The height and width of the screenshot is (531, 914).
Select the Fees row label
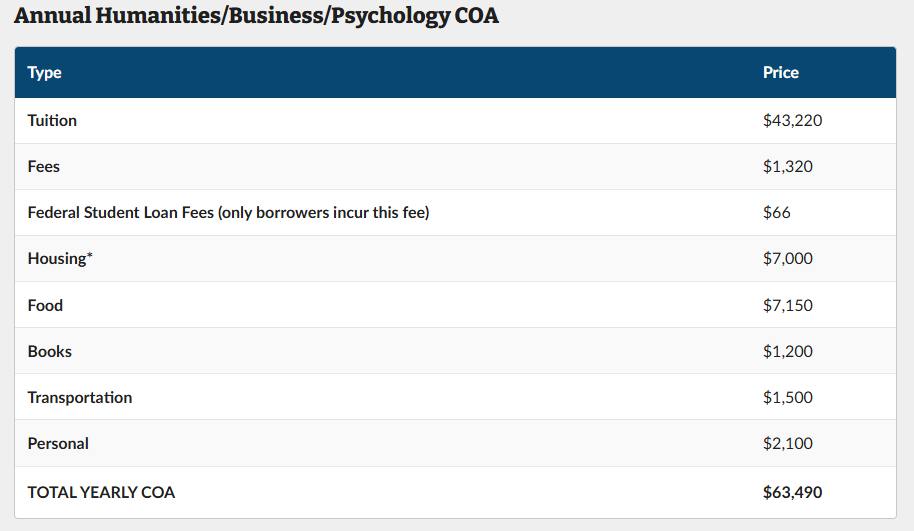coord(44,166)
